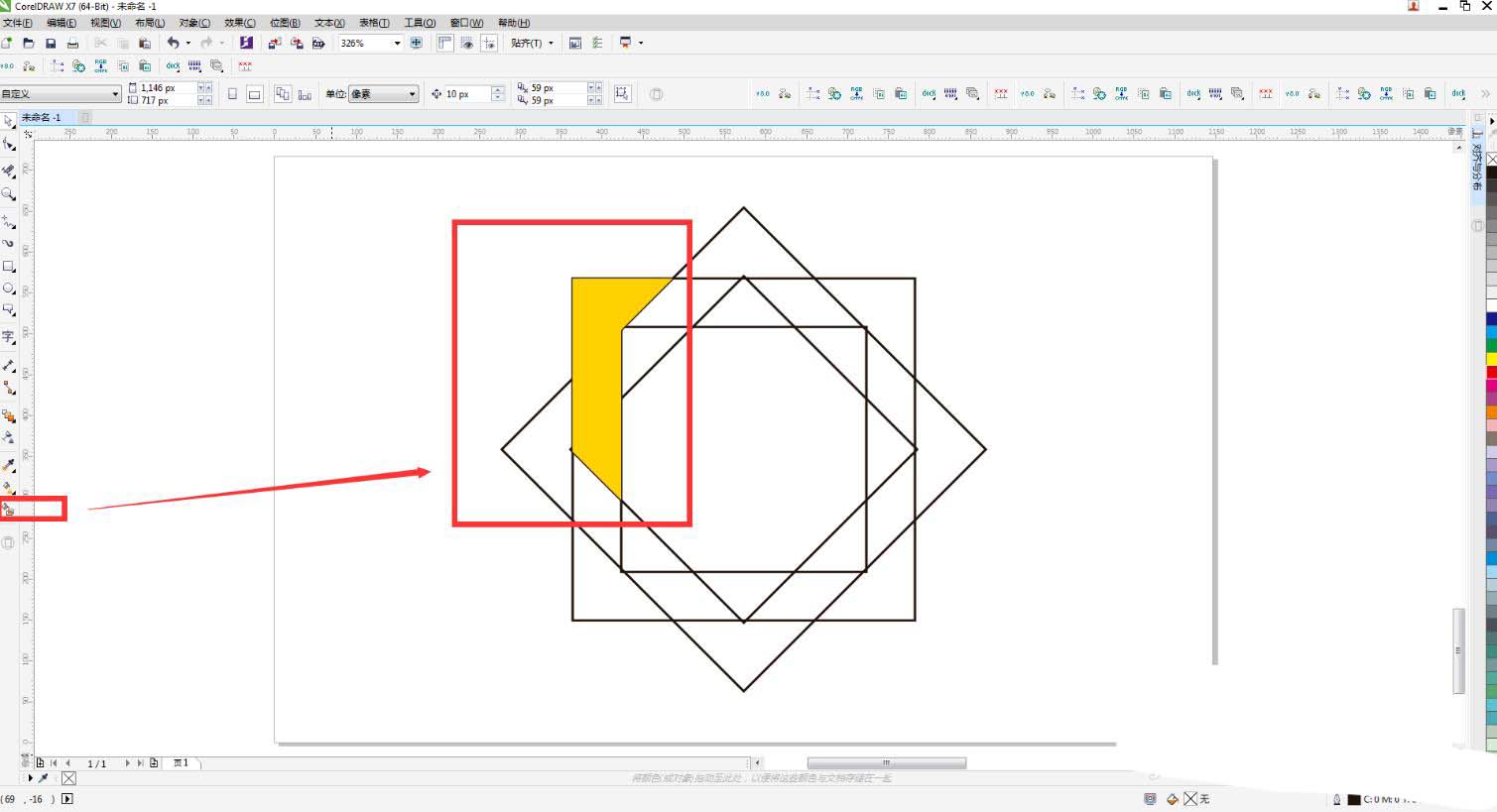Switch to the 页1 page tab
This screenshot has height=812, width=1497.
[182, 763]
